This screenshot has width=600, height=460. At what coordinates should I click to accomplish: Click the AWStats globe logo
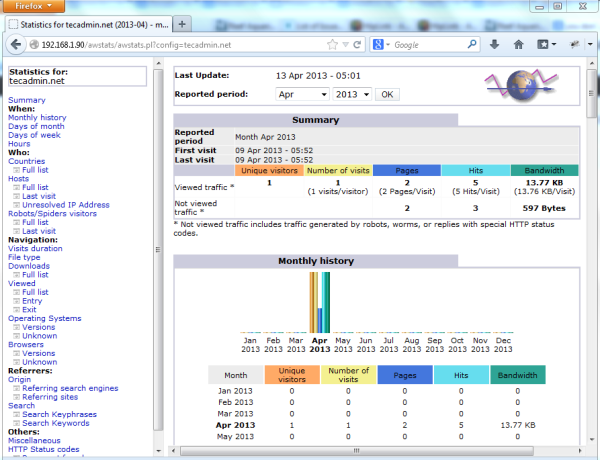point(523,87)
